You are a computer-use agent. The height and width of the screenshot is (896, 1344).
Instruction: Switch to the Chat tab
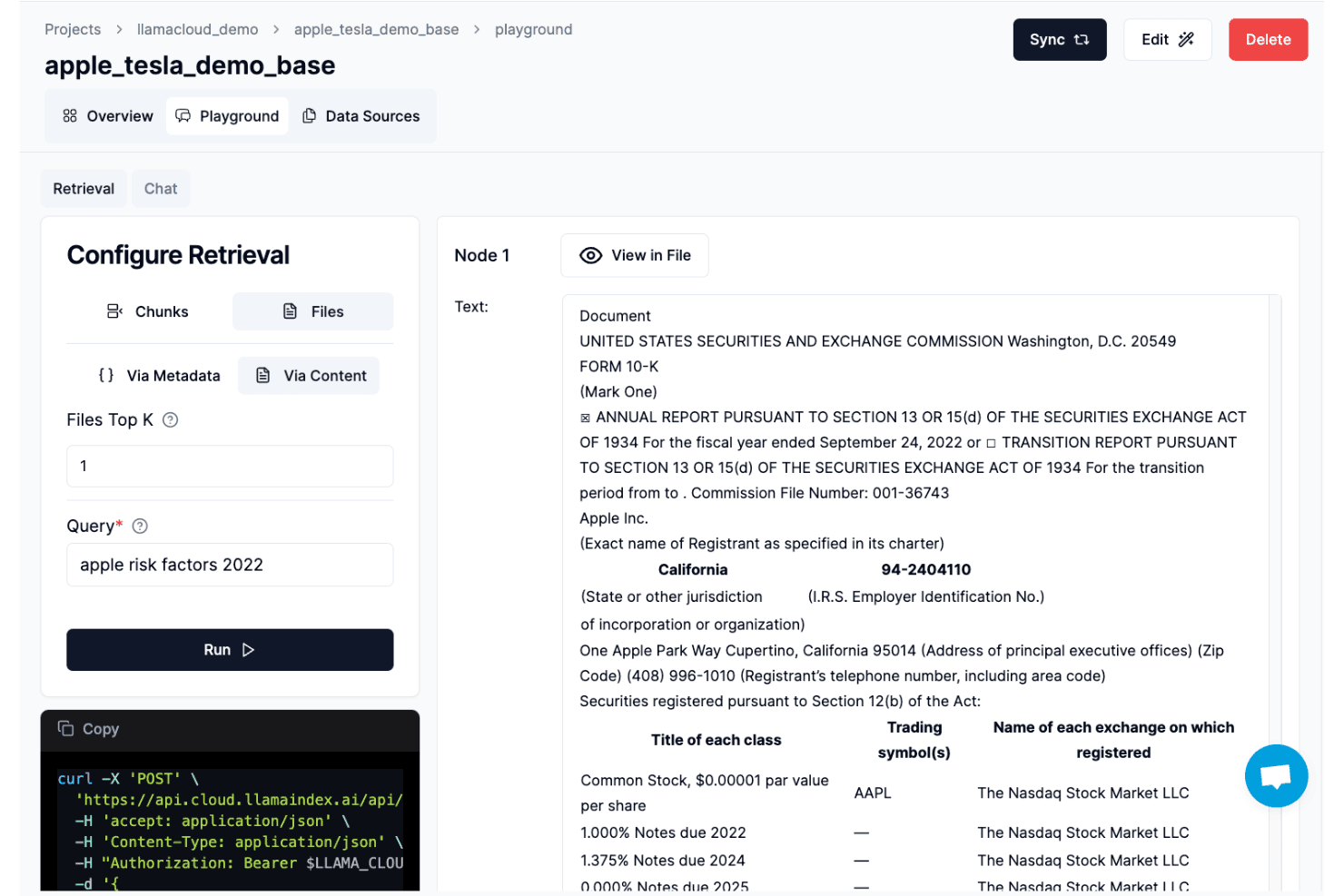pyautogui.click(x=161, y=189)
